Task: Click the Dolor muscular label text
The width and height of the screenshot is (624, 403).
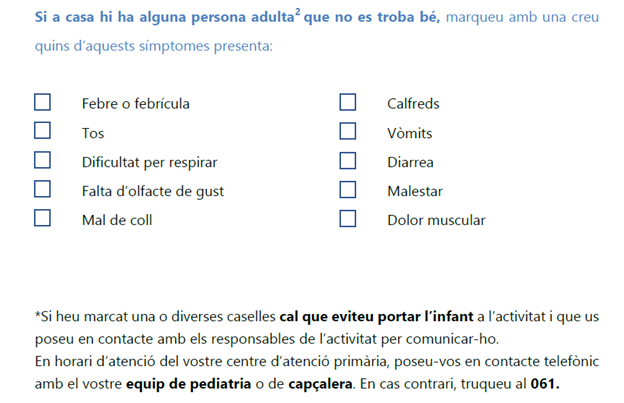Action: [x=436, y=220]
